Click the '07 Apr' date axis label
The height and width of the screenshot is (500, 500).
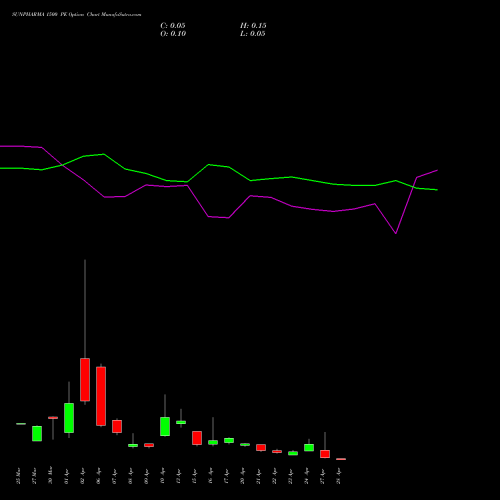(x=114, y=476)
